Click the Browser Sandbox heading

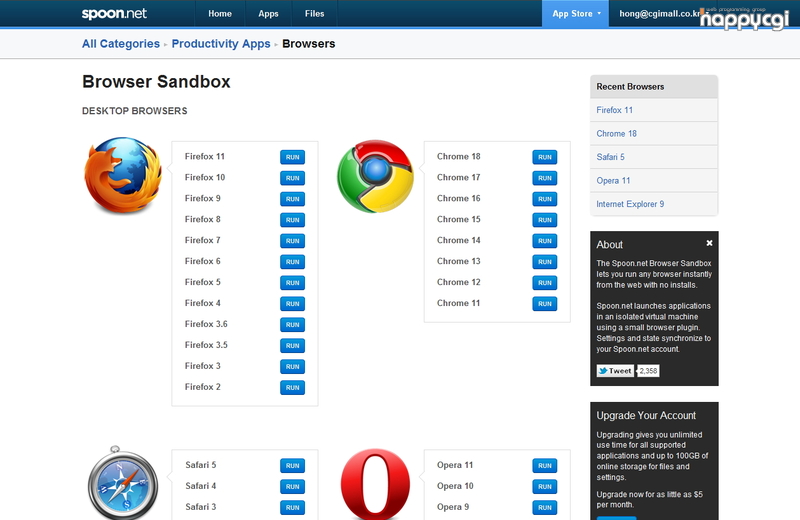[x=156, y=82]
